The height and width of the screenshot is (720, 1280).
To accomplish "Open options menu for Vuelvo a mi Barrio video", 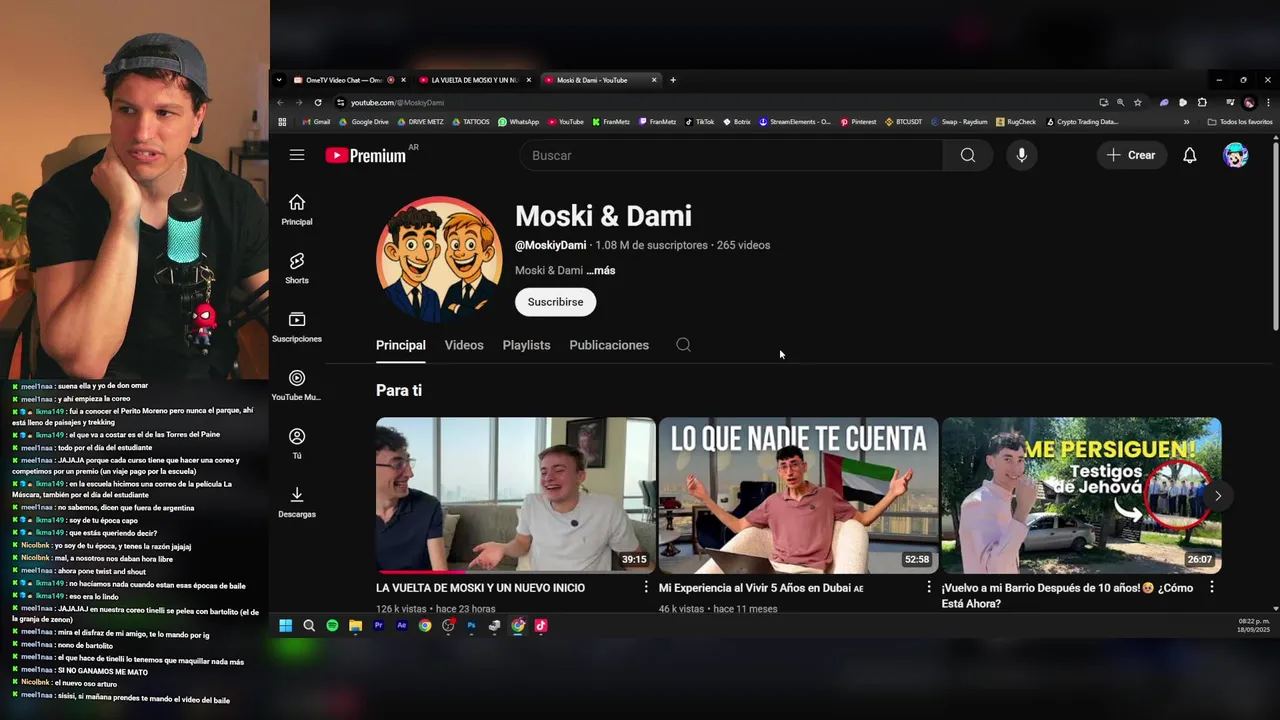I will click(x=1212, y=588).
